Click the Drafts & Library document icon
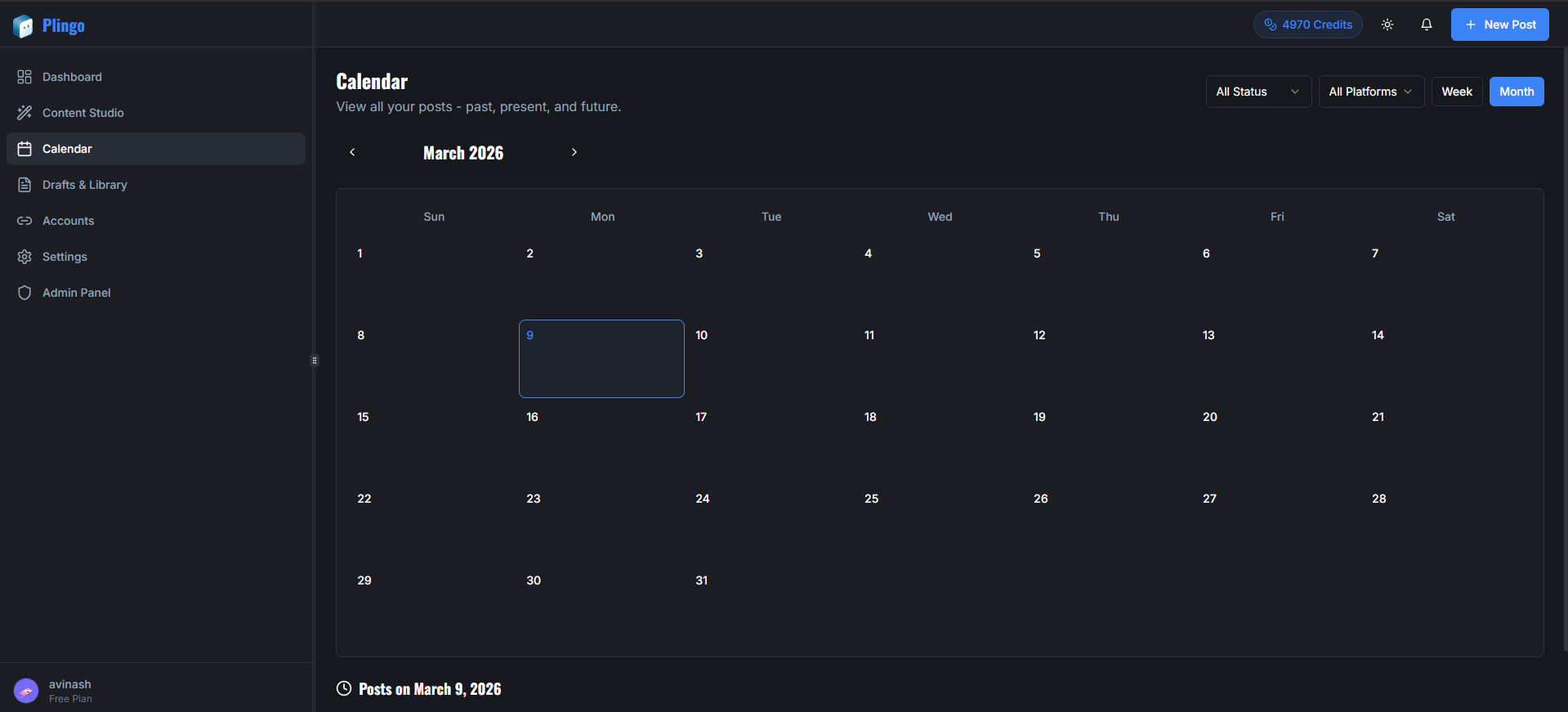This screenshot has width=1568, height=712. [x=25, y=185]
